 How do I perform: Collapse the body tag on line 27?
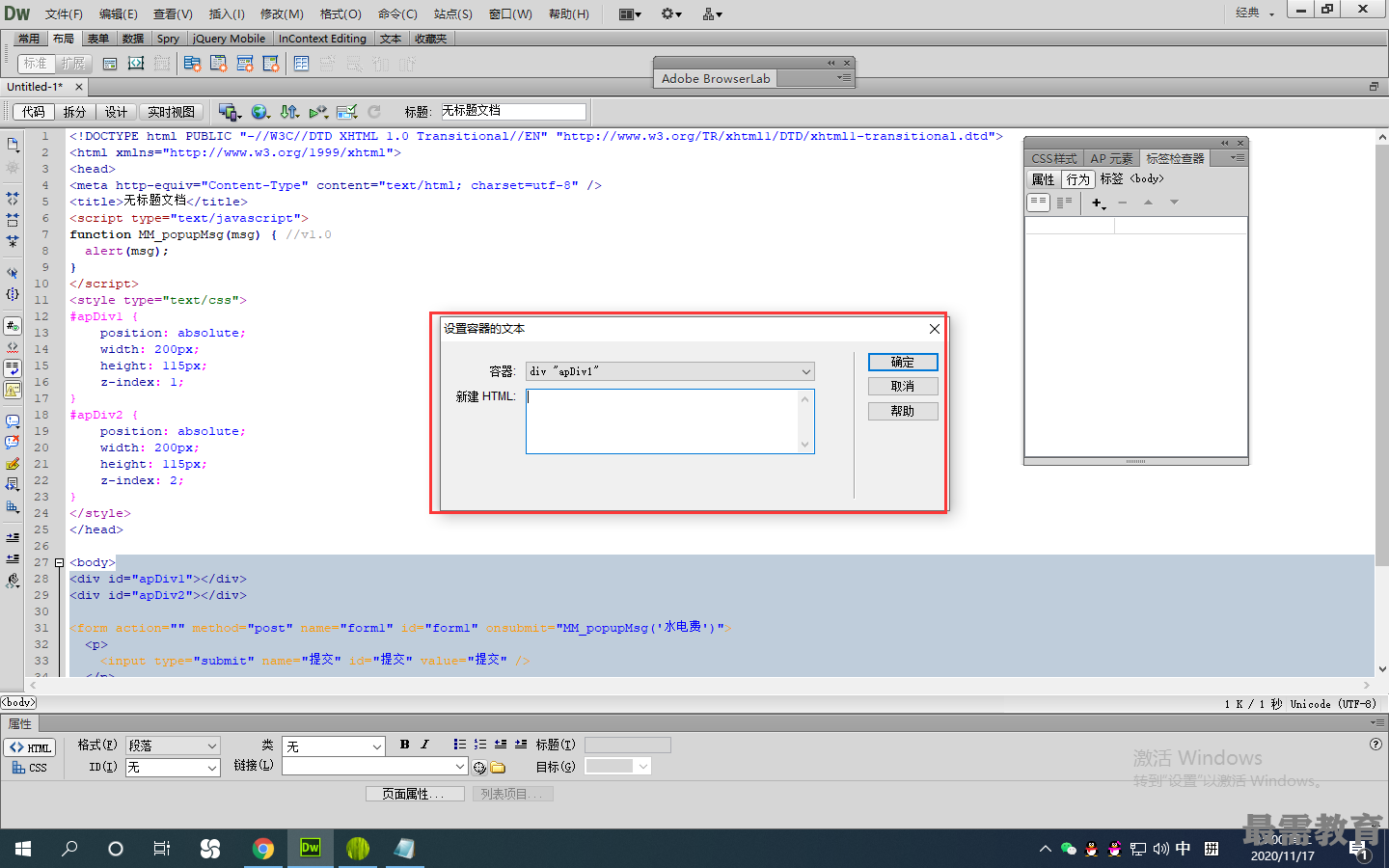click(59, 562)
